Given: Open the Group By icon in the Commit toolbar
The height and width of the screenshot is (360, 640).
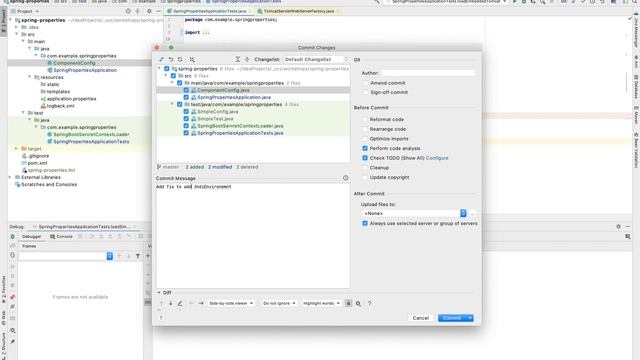Looking at the screenshot, I should (192, 60).
